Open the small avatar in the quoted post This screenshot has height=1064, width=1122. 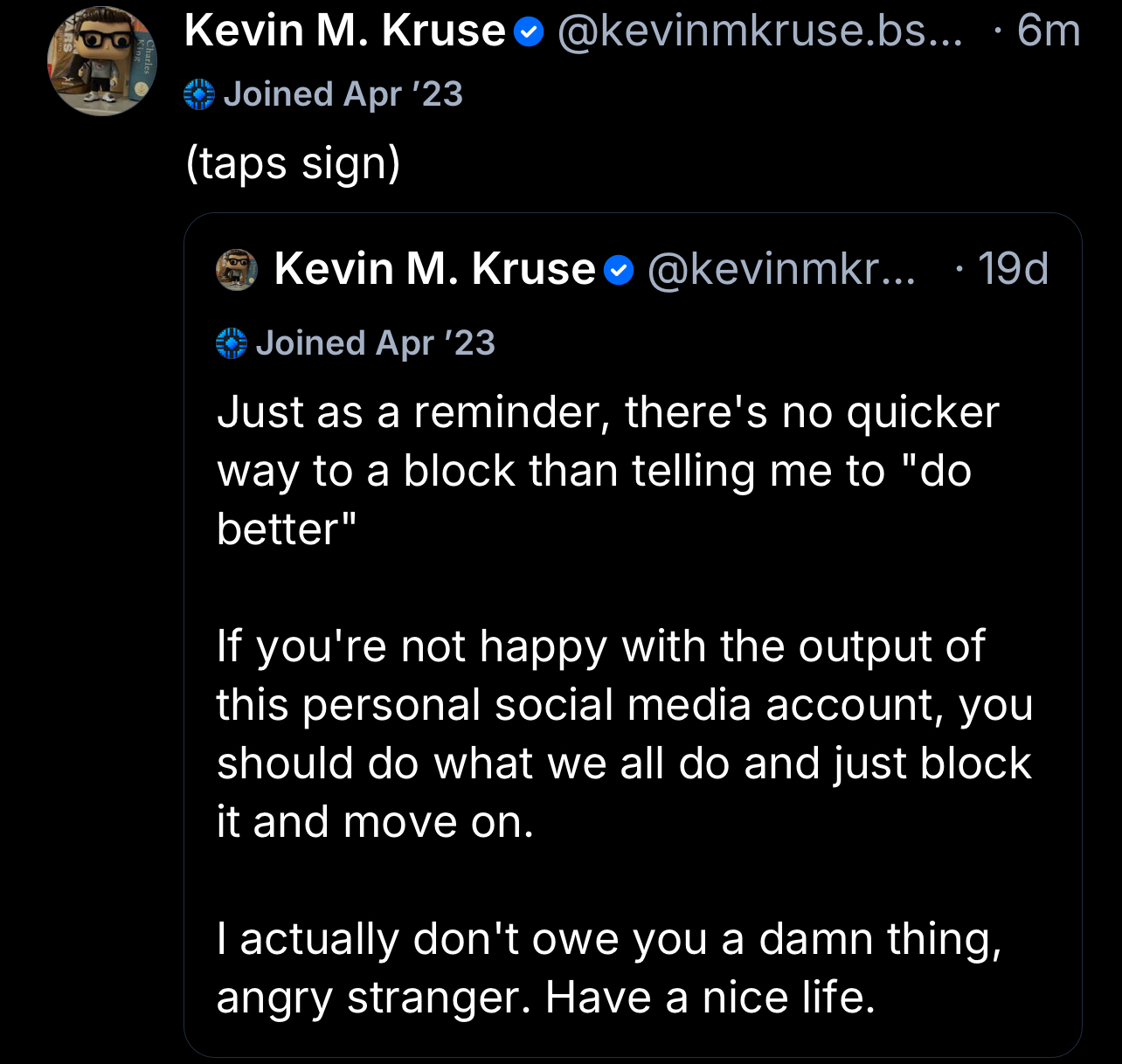(237, 269)
